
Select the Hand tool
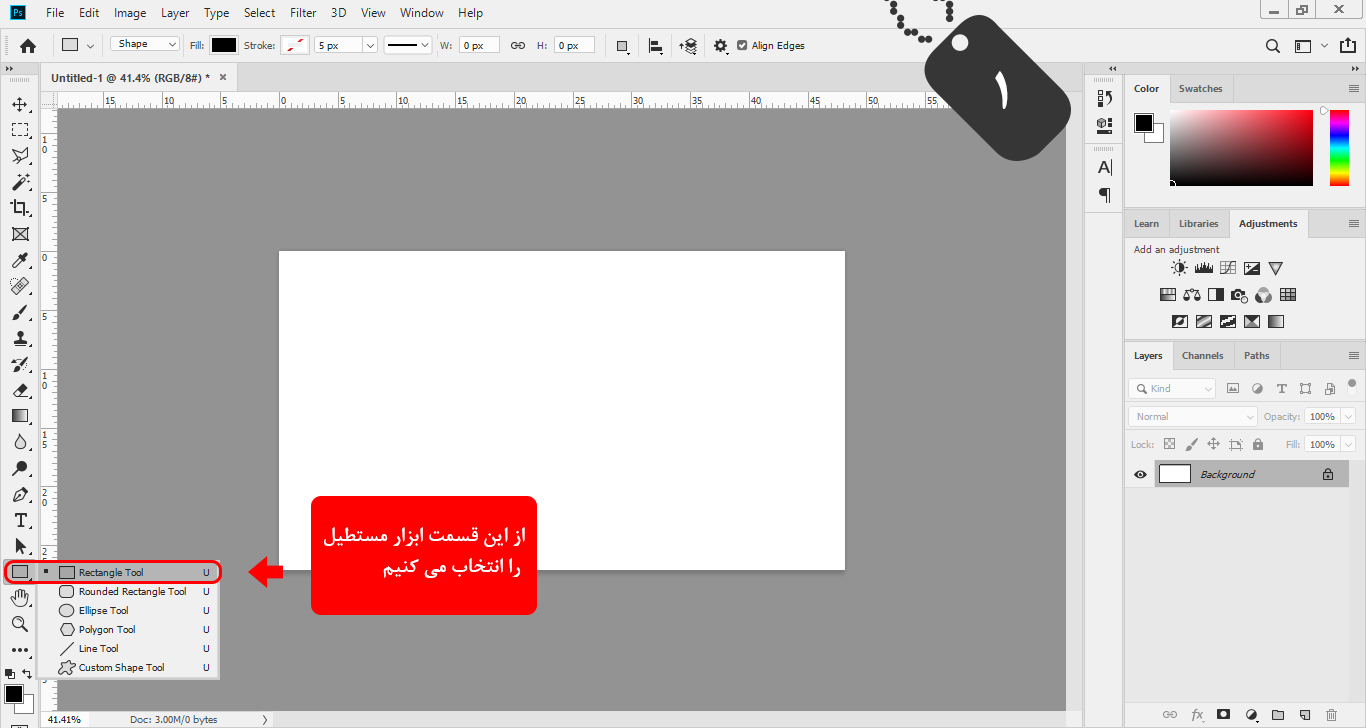tap(20, 598)
